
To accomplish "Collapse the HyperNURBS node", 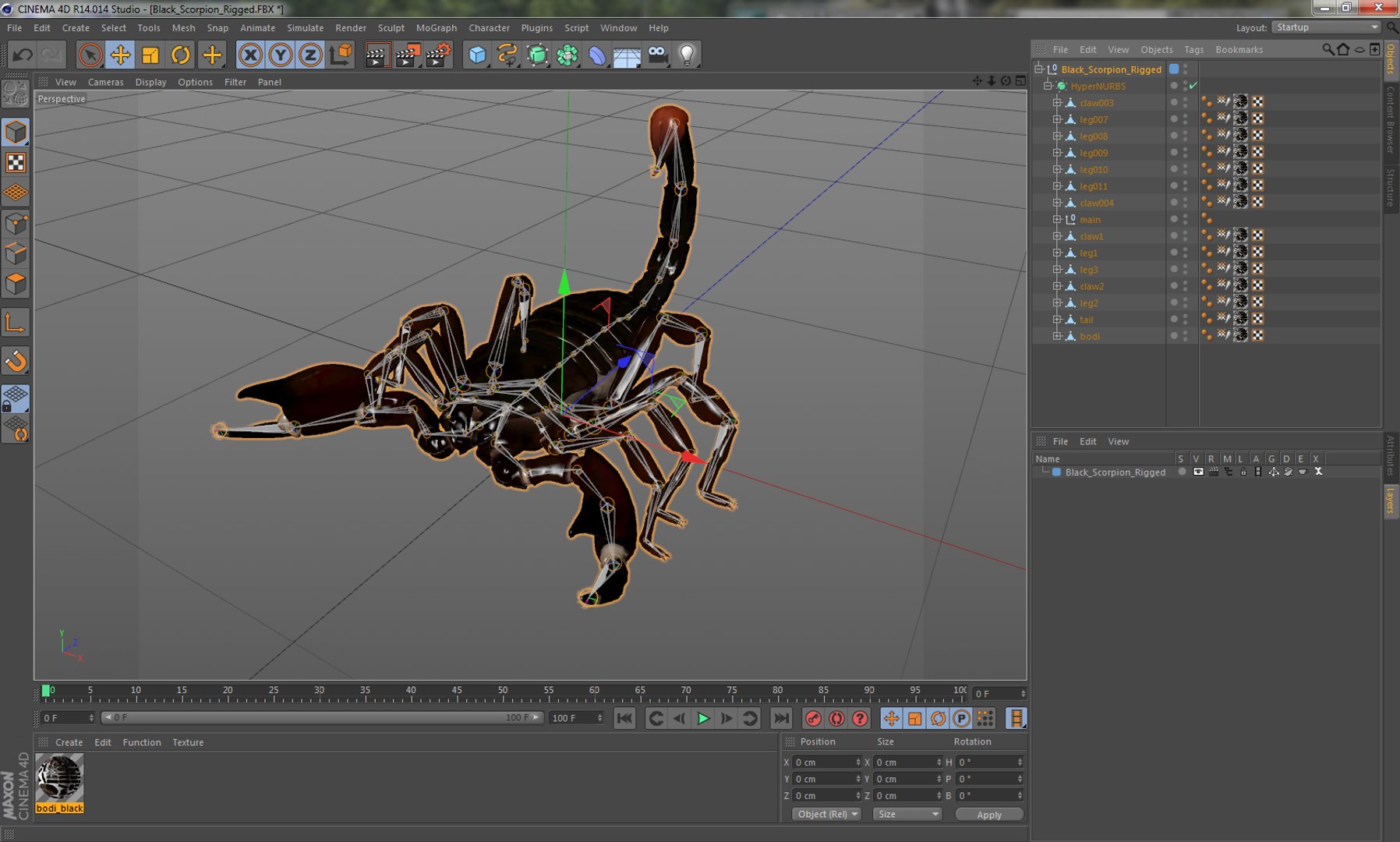I will click(1048, 86).
